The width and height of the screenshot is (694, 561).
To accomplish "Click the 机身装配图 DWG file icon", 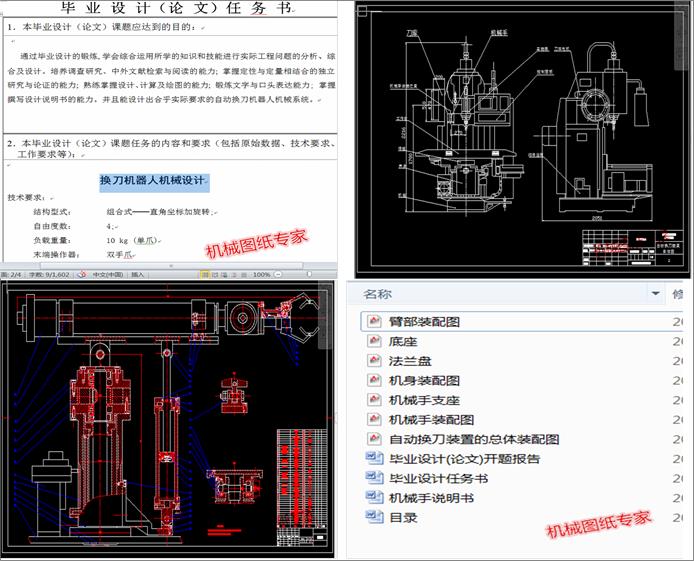I will click(374, 380).
